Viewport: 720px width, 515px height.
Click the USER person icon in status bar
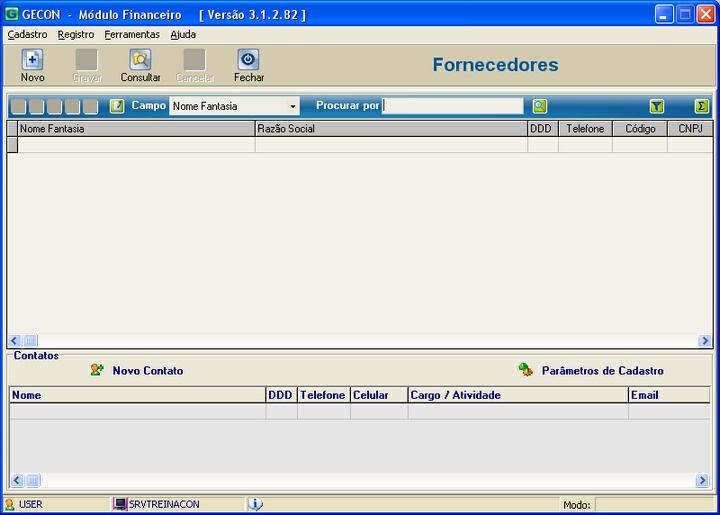(10, 504)
